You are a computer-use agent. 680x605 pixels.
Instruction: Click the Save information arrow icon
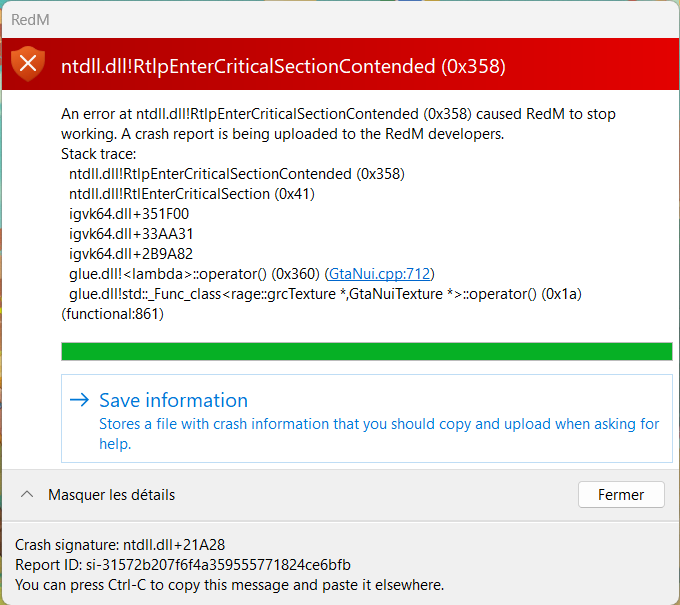[x=79, y=400]
